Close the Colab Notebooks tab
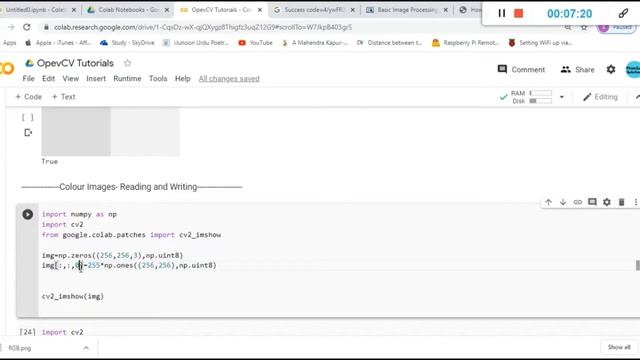This screenshot has width=640, height=360. pos(167,10)
